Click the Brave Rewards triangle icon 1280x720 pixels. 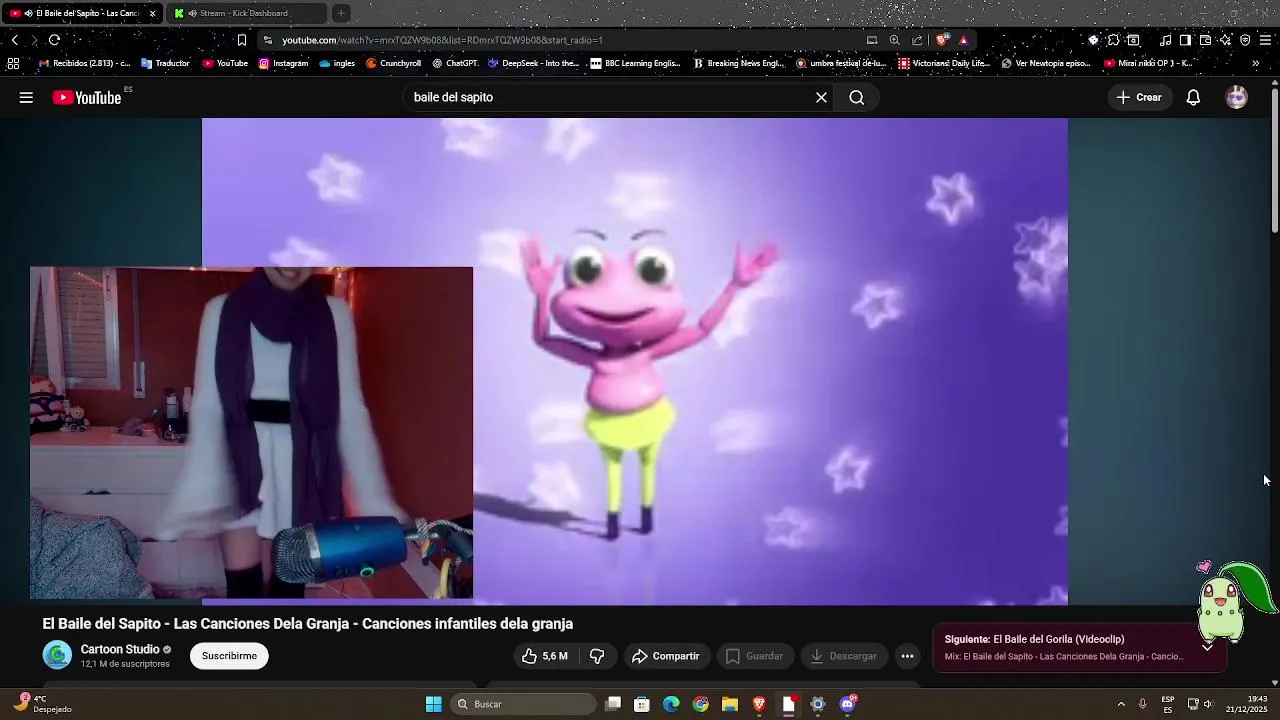963,40
